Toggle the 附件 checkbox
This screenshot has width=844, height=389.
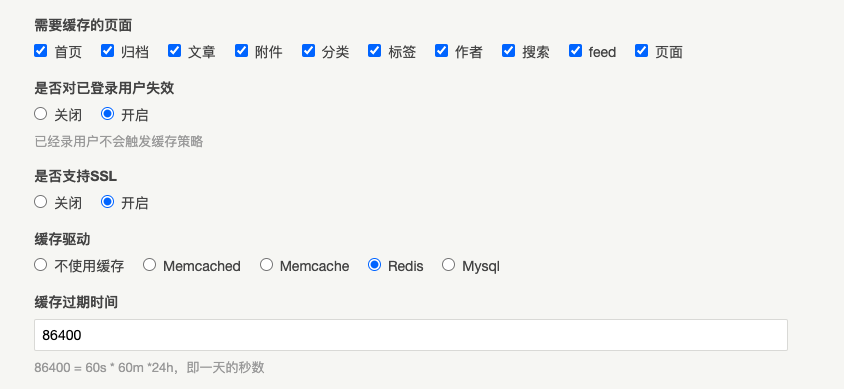241,51
